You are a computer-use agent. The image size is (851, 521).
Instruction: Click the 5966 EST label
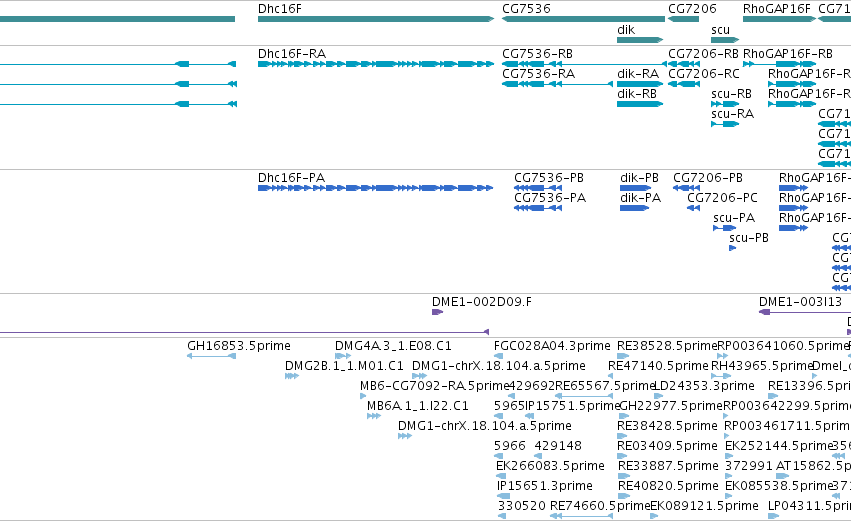(x=510, y=446)
